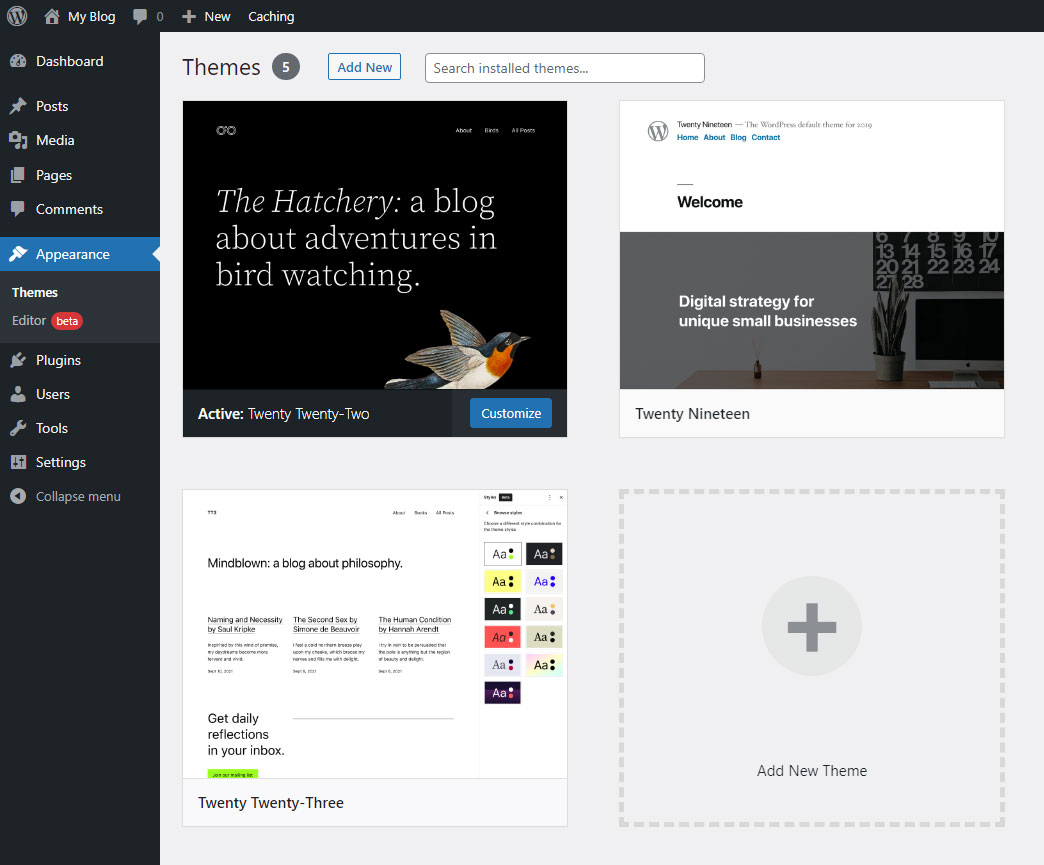Click the red beta badge
The height and width of the screenshot is (865, 1044).
[67, 321]
